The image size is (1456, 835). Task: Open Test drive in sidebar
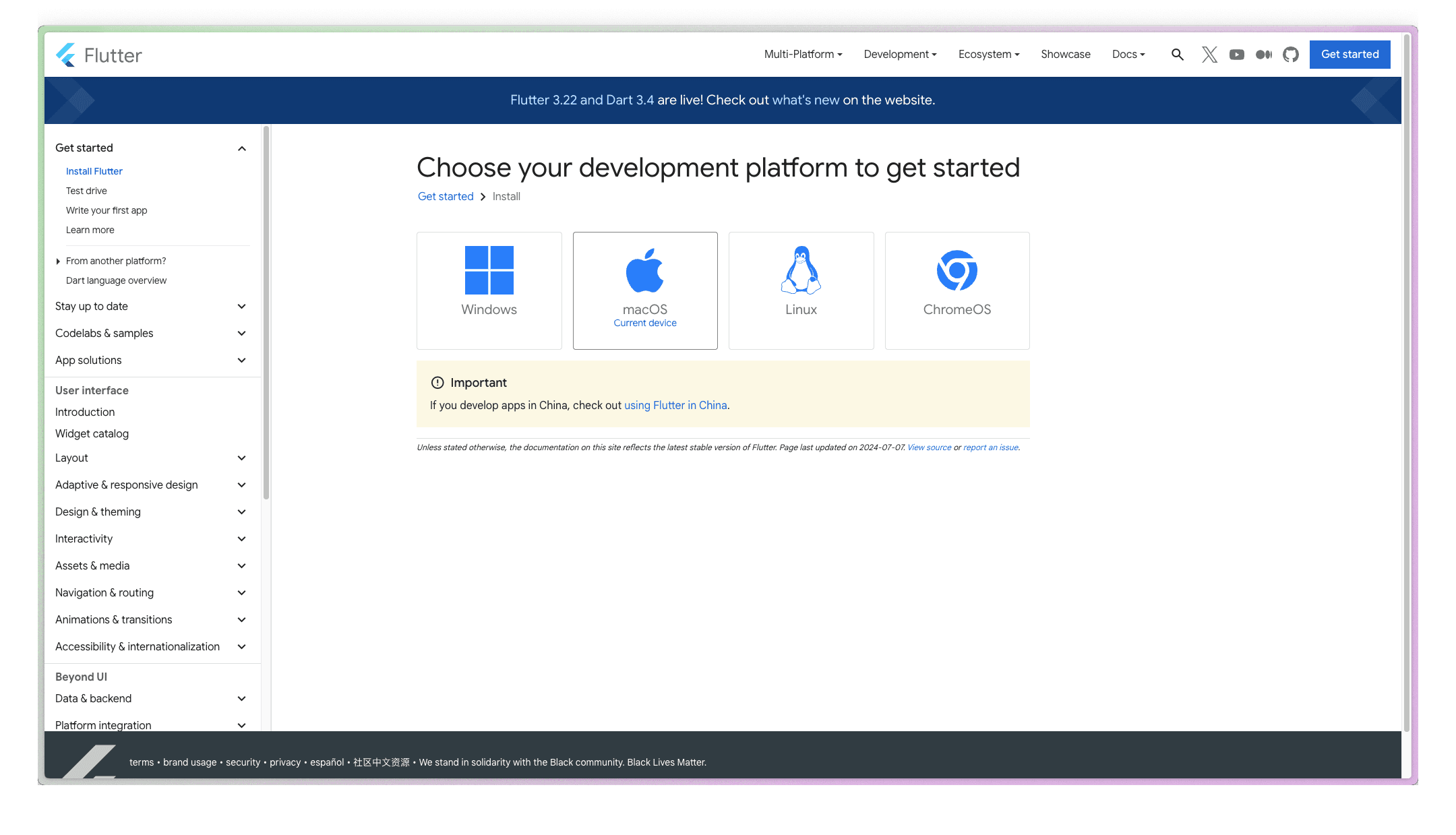tap(86, 191)
